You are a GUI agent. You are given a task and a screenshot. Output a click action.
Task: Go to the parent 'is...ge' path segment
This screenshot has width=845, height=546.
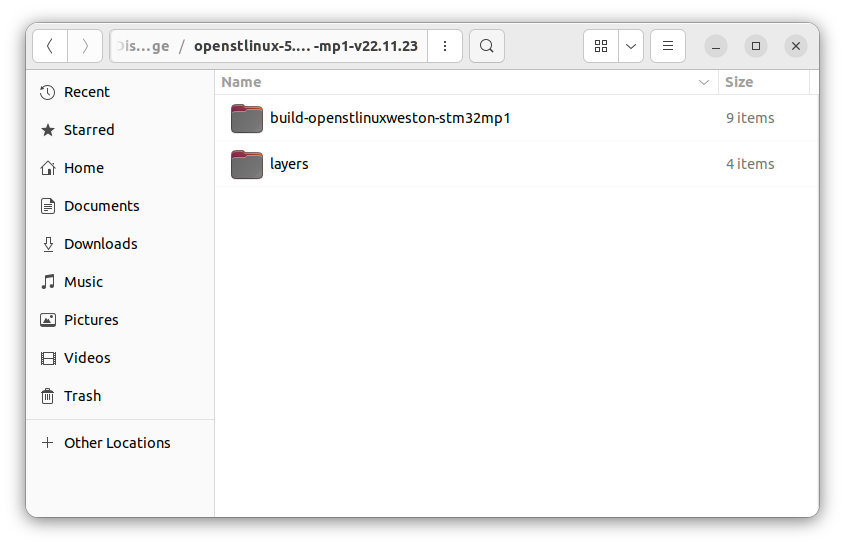143,46
